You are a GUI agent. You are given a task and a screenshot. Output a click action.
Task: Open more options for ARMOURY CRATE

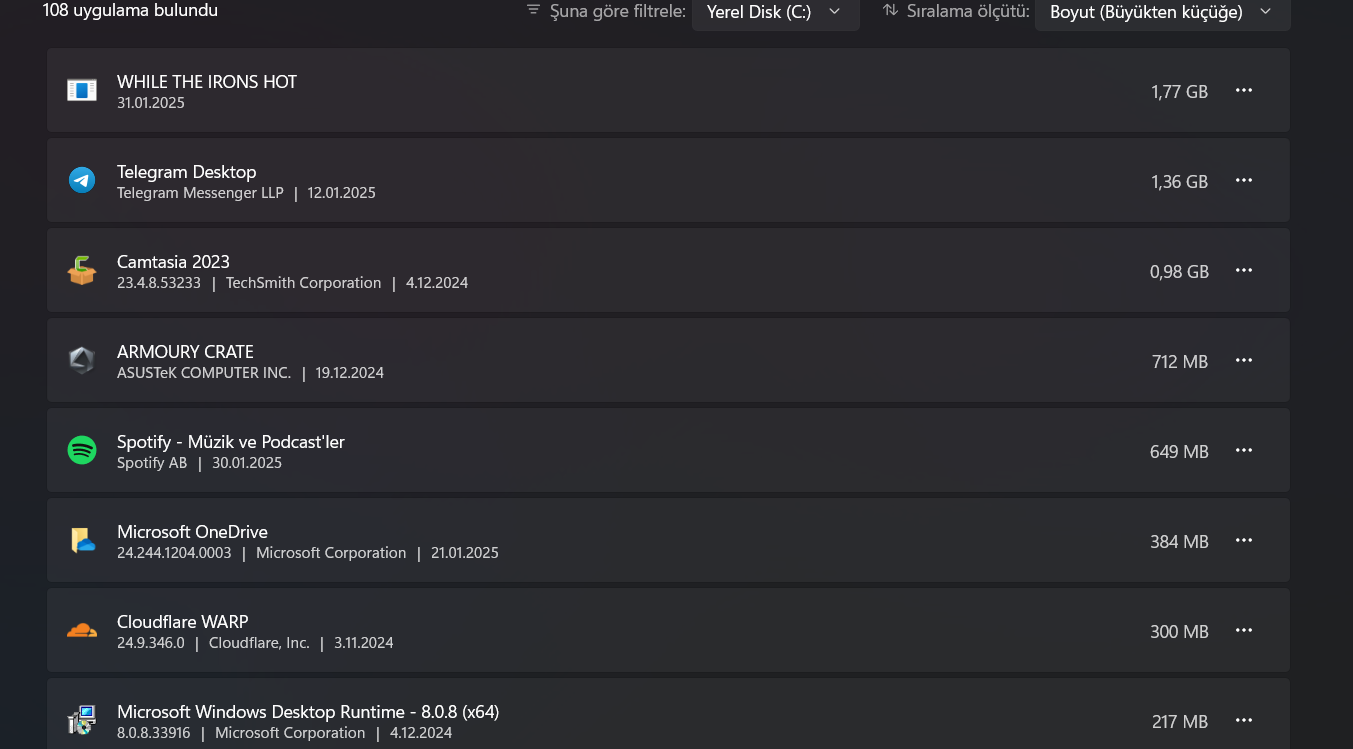tap(1244, 361)
